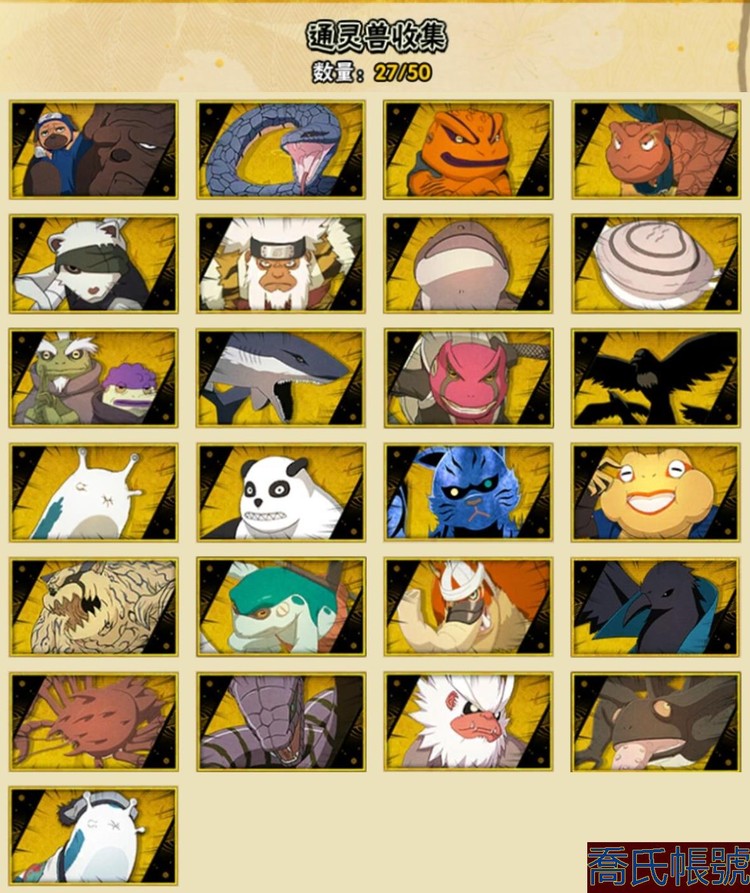
Task: Choose the white weasel with eyepatch card
Action: point(93,264)
